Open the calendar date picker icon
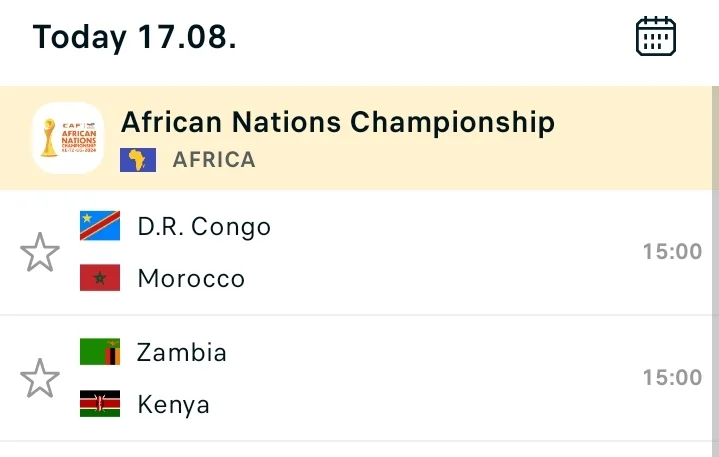The height and width of the screenshot is (457, 719). (656, 36)
